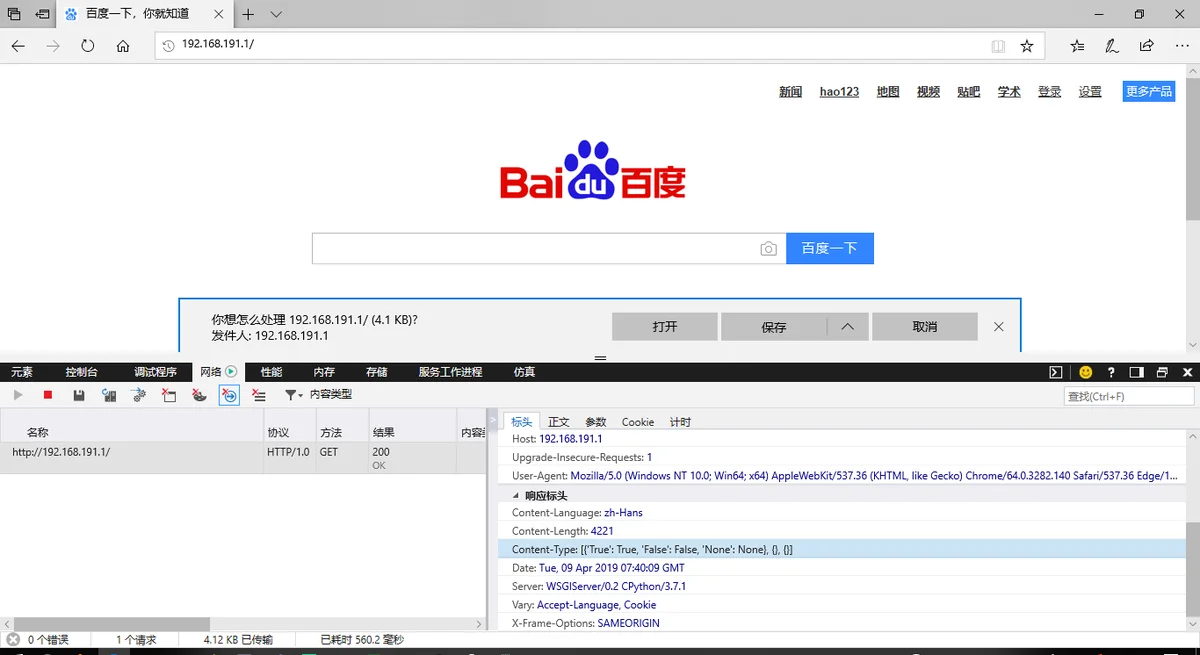Open the DevTools console drawer icon
1200x655 pixels.
1056,372
